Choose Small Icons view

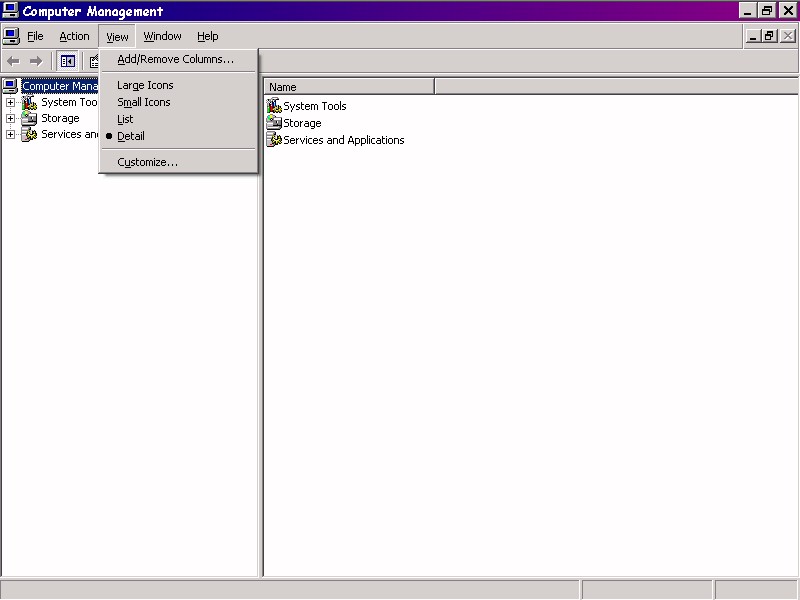[178, 102]
